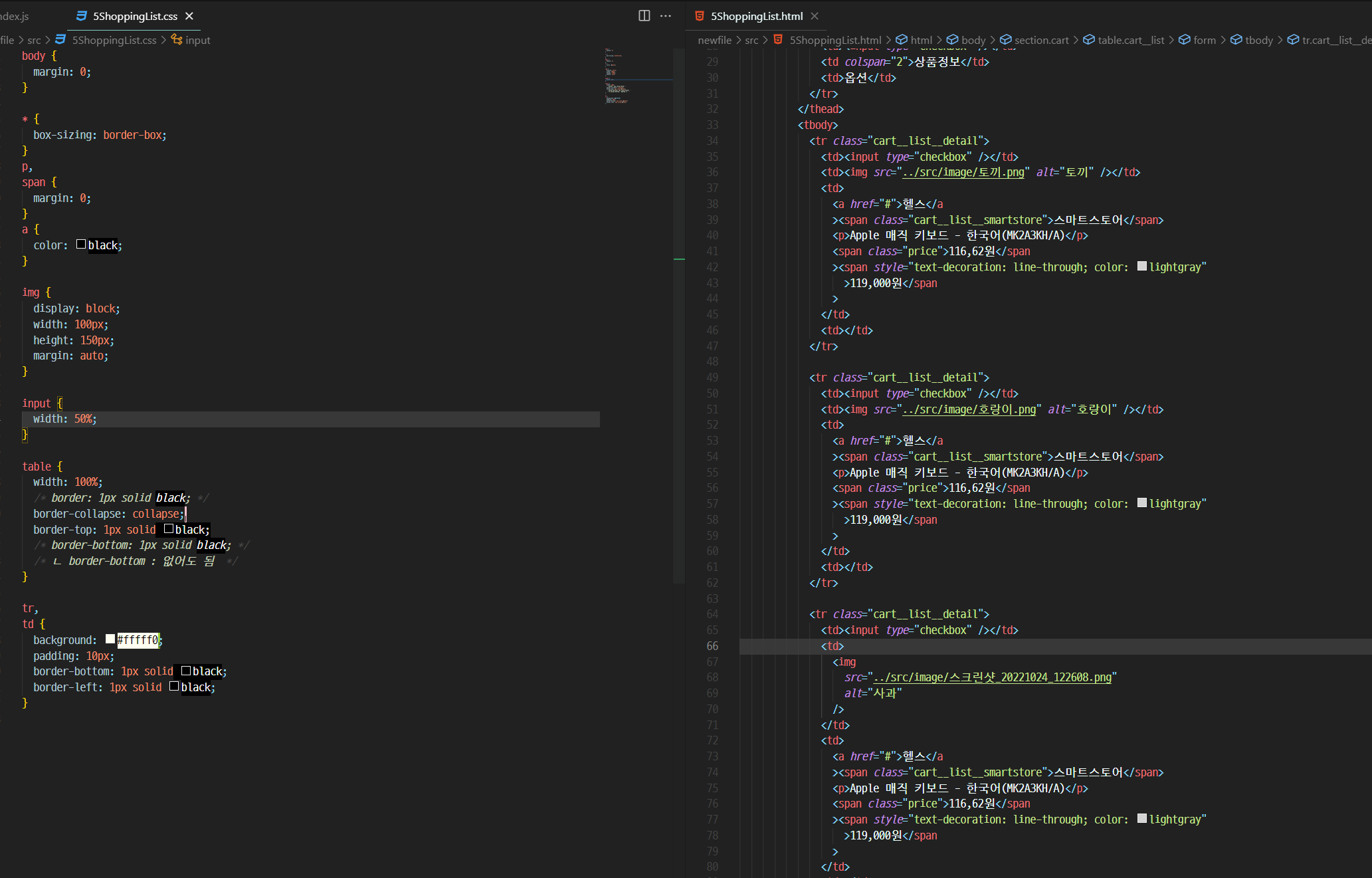Open the body breadcrumb dropdown
Screen dimensions: 1372x878
(973, 40)
